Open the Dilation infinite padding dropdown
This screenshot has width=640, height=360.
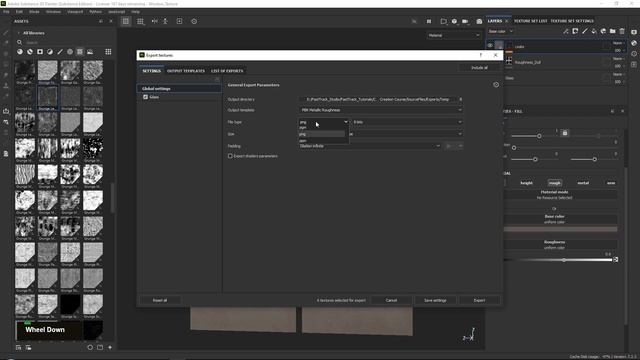coord(369,146)
